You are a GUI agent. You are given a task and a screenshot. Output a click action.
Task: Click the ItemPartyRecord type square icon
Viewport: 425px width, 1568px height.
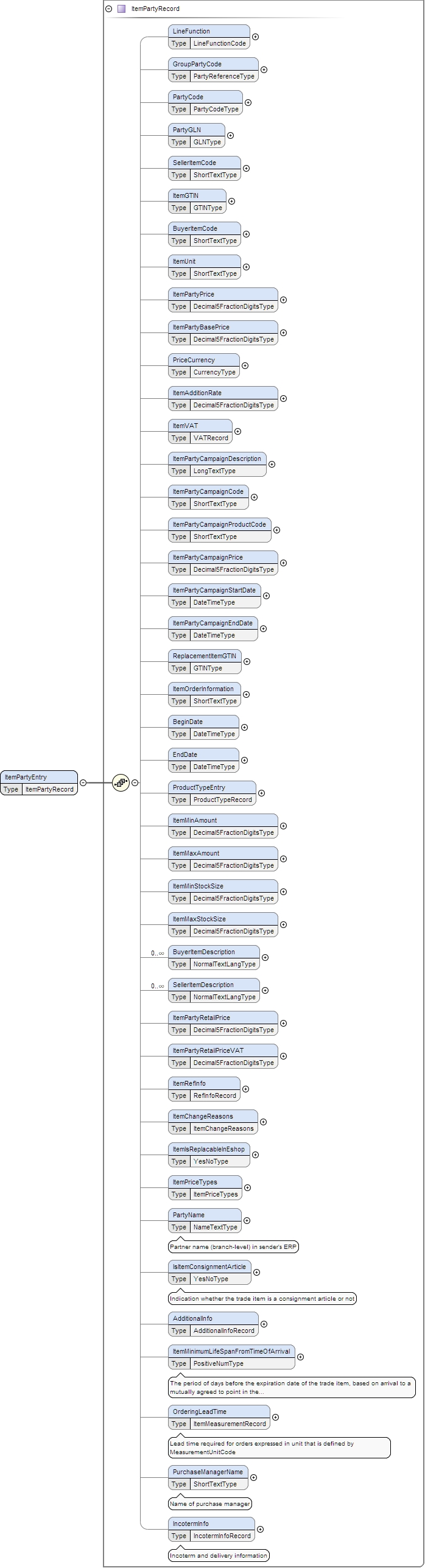click(121, 9)
